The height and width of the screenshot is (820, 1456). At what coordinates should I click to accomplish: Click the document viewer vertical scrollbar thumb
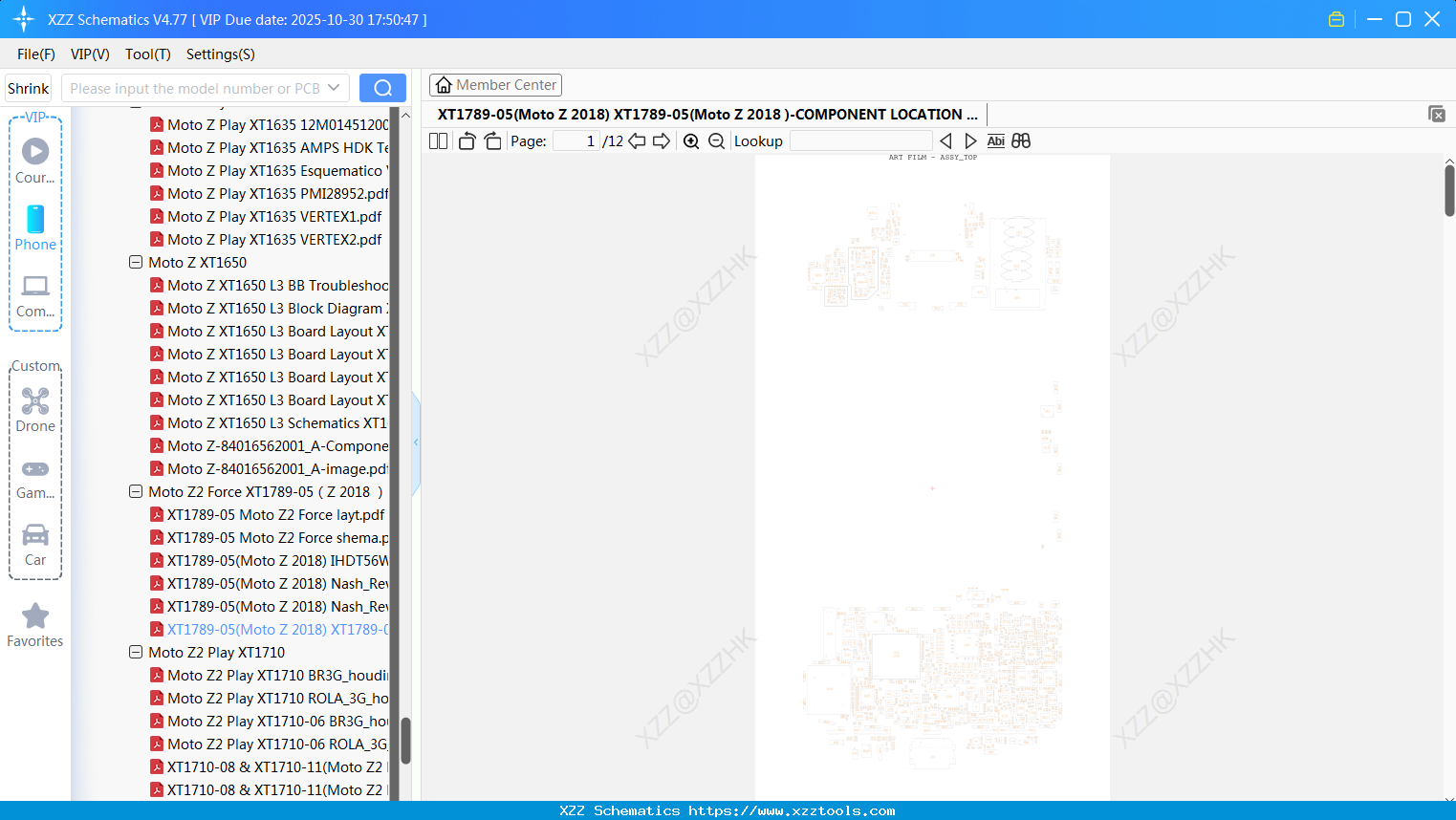tap(1449, 191)
